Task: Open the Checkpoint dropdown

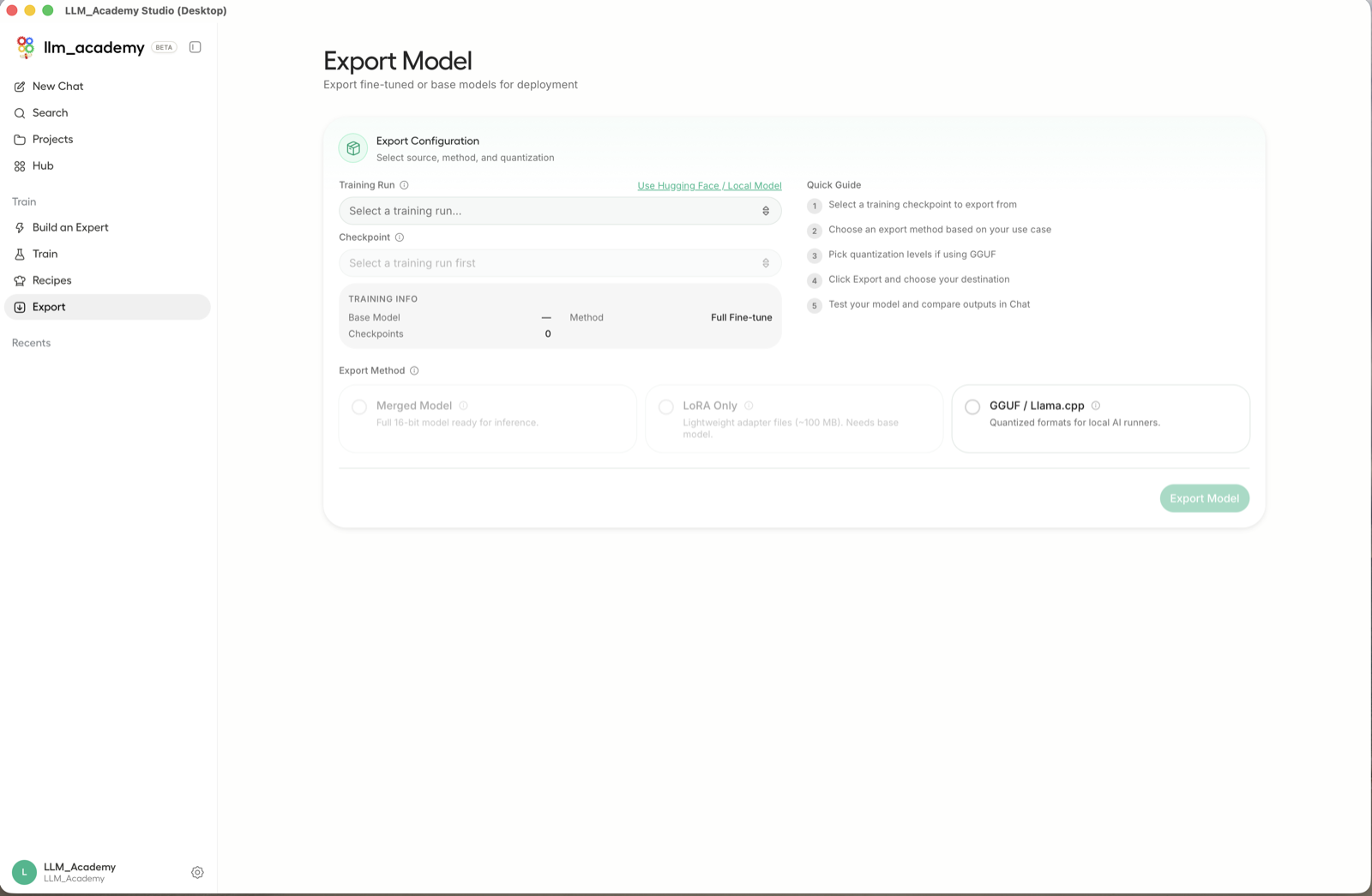Action: coord(560,263)
